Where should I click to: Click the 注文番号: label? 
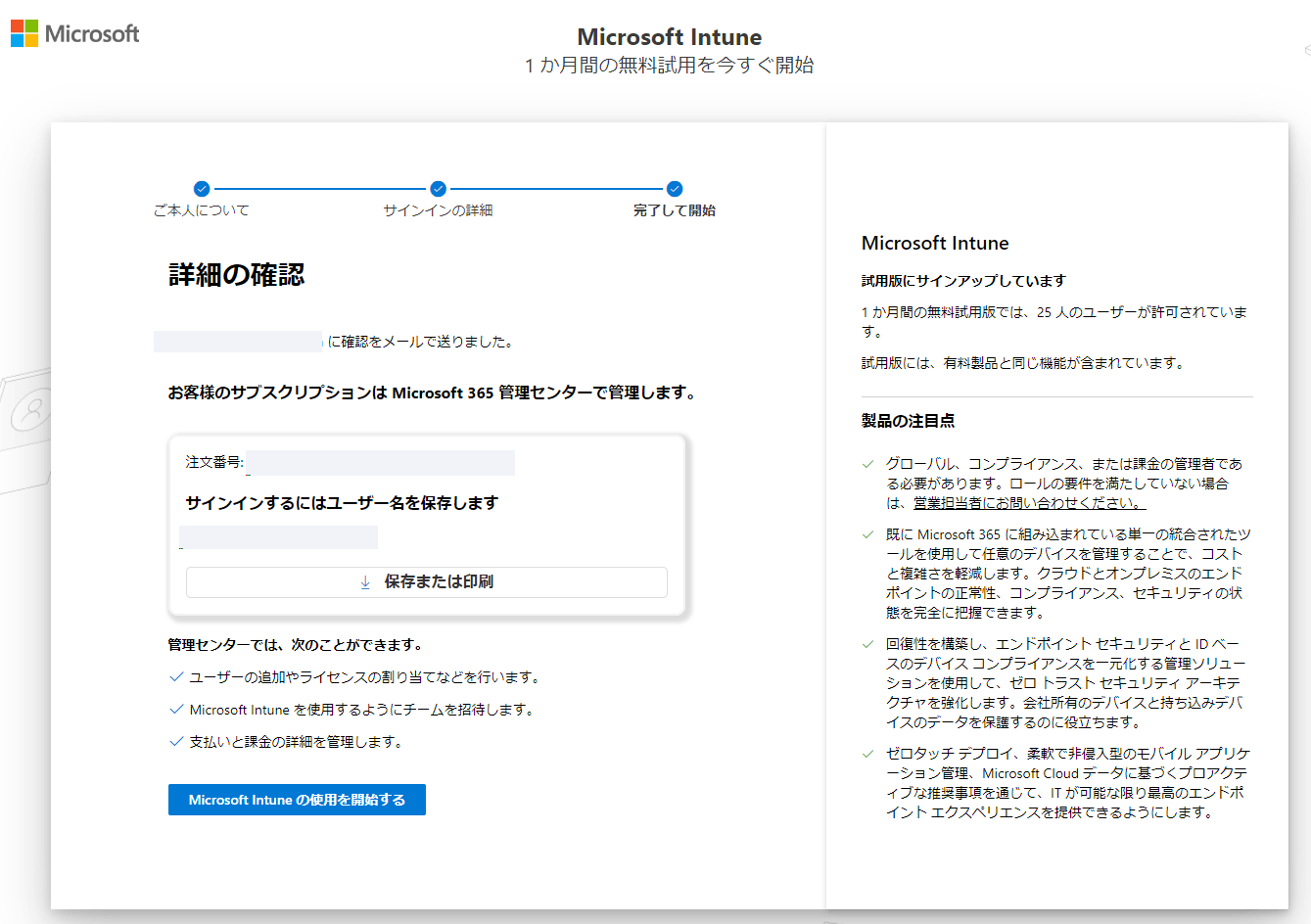[214, 462]
